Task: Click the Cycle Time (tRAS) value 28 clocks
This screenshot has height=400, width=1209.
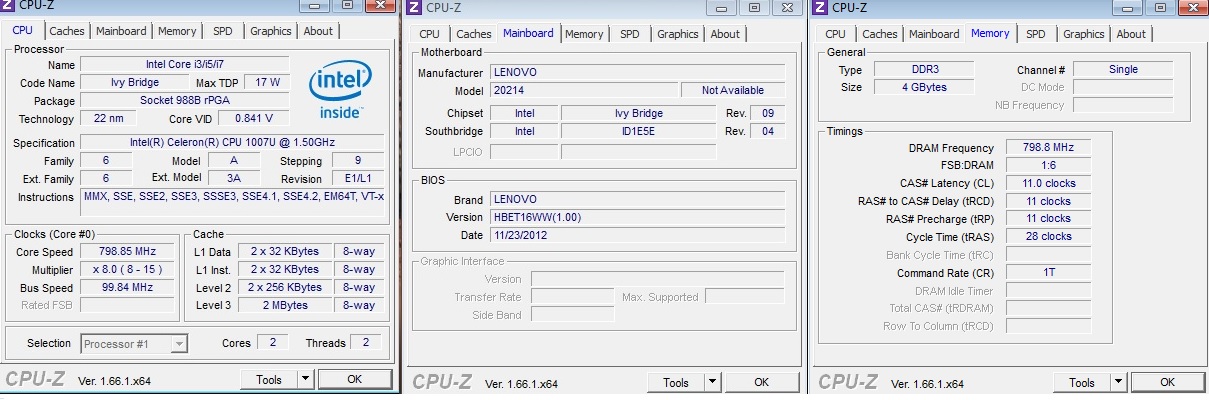Action: (1048, 236)
